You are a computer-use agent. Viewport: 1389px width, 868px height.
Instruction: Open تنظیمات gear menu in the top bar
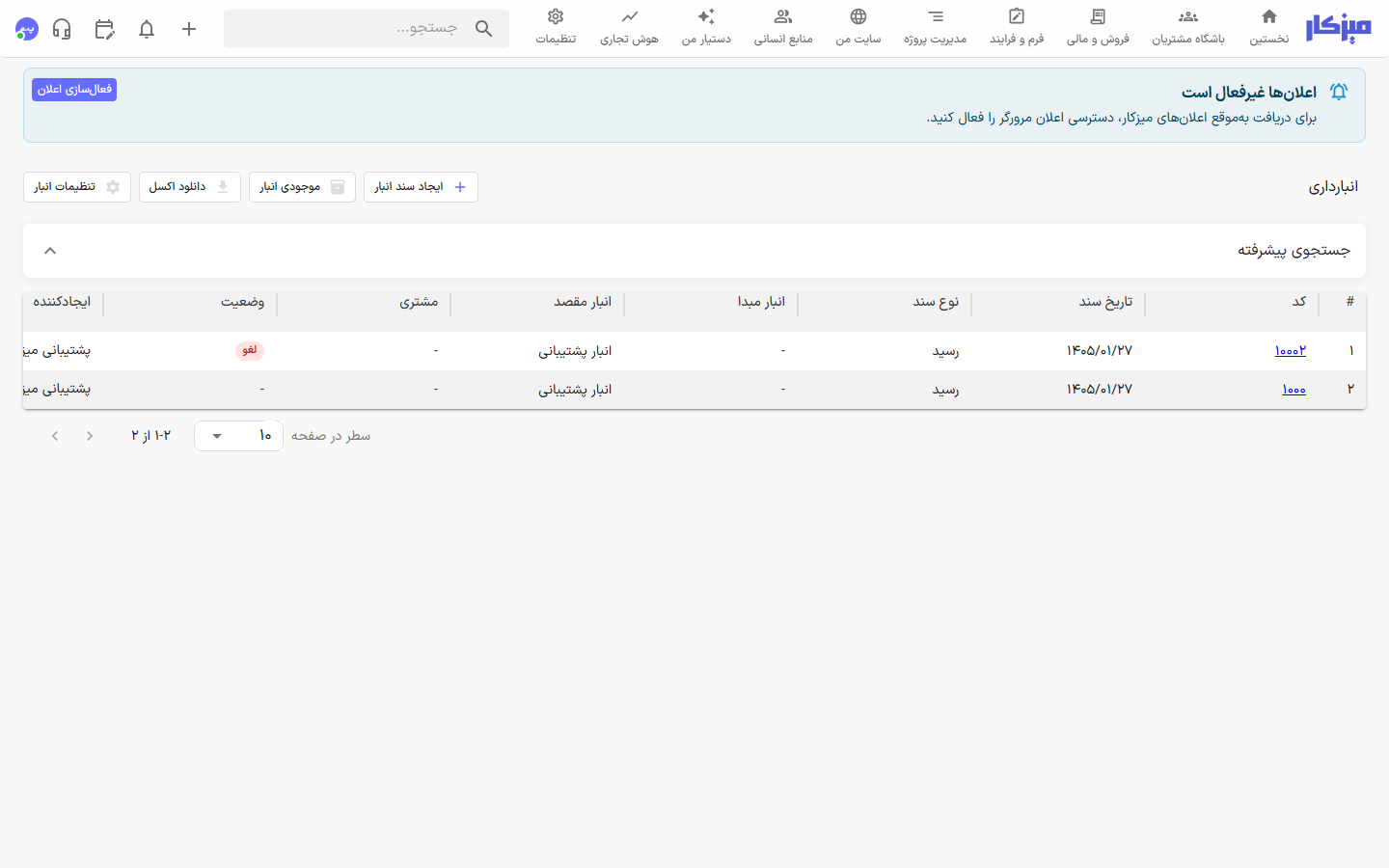[x=556, y=28]
